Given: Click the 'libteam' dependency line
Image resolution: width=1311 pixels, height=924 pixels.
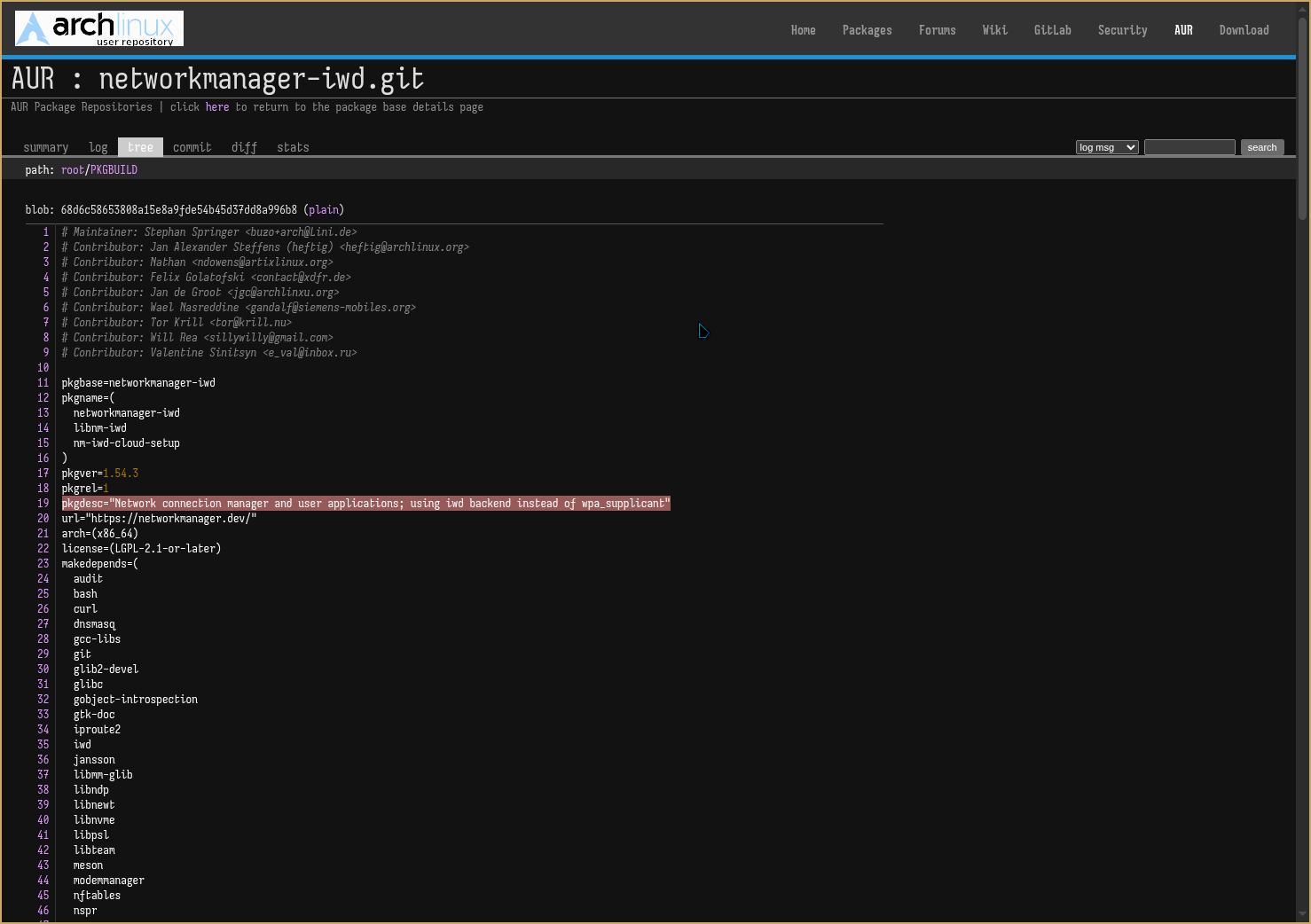Looking at the screenshot, I should pos(94,850).
